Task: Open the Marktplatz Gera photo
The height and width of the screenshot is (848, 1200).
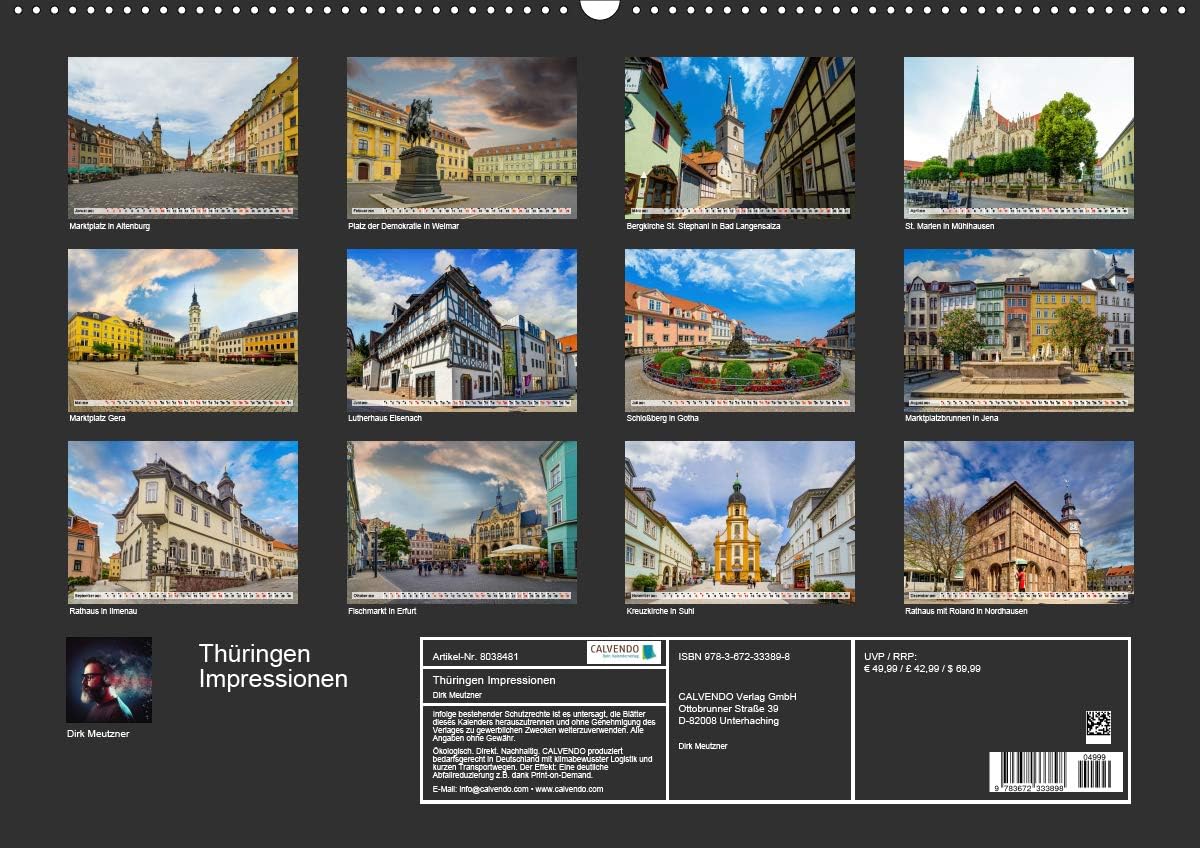Action: [182, 330]
